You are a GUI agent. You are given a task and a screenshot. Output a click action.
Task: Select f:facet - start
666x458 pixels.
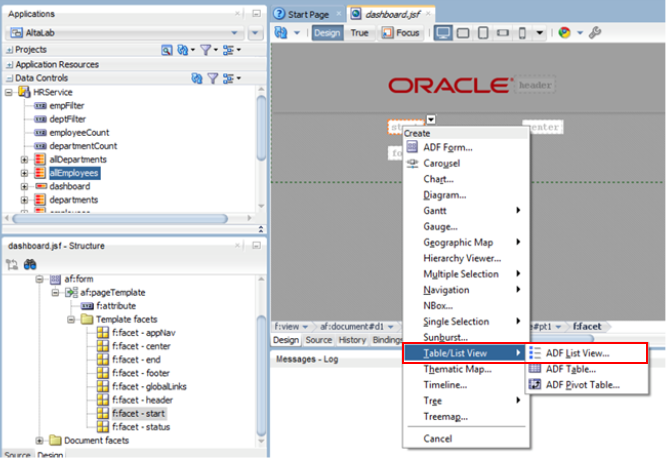point(138,413)
